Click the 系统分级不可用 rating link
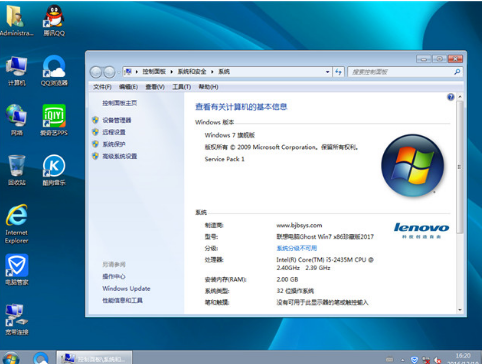482x364 pixels. click(x=297, y=248)
